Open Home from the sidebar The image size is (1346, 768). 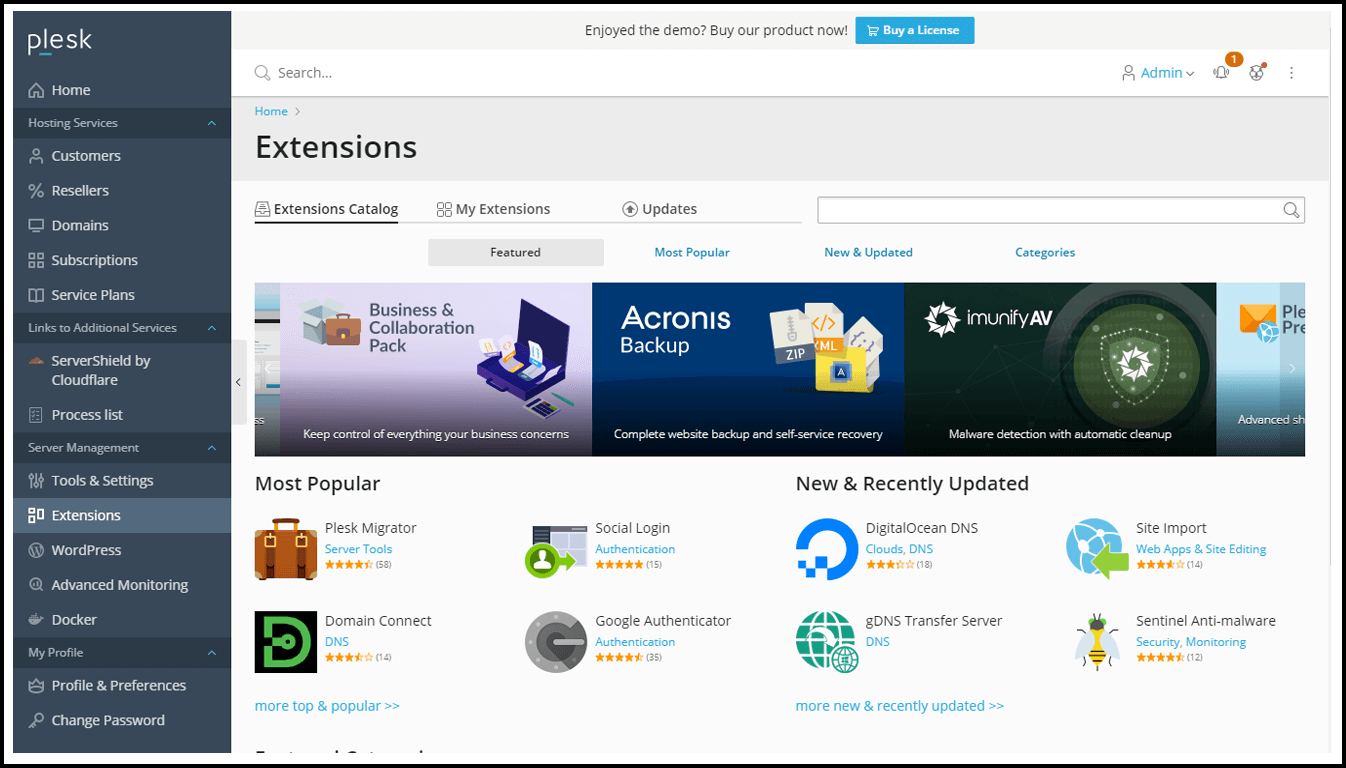[x=122, y=90]
